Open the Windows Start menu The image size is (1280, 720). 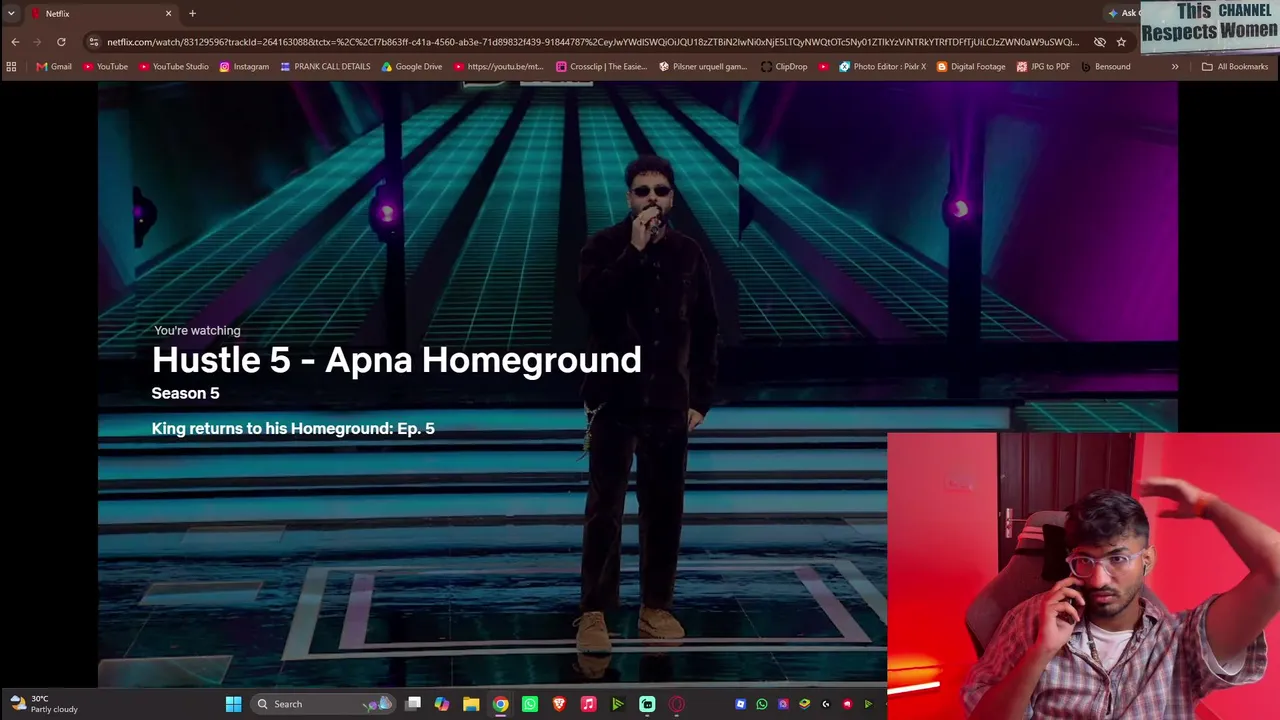(233, 704)
